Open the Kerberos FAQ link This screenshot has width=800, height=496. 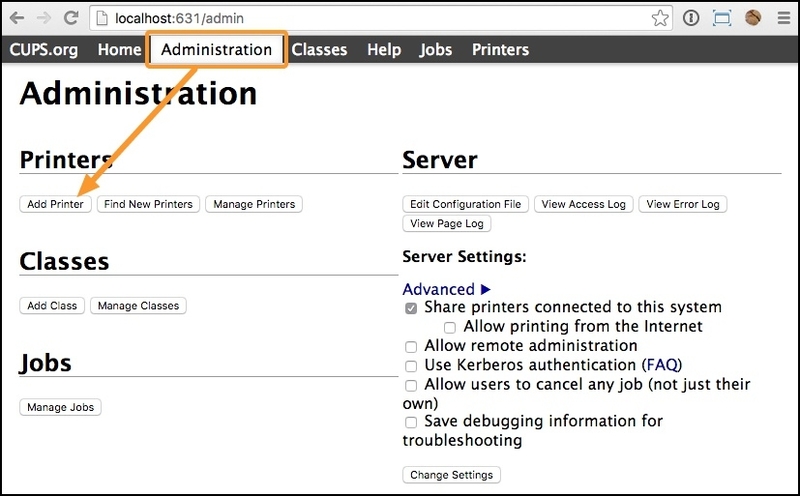(x=661, y=365)
